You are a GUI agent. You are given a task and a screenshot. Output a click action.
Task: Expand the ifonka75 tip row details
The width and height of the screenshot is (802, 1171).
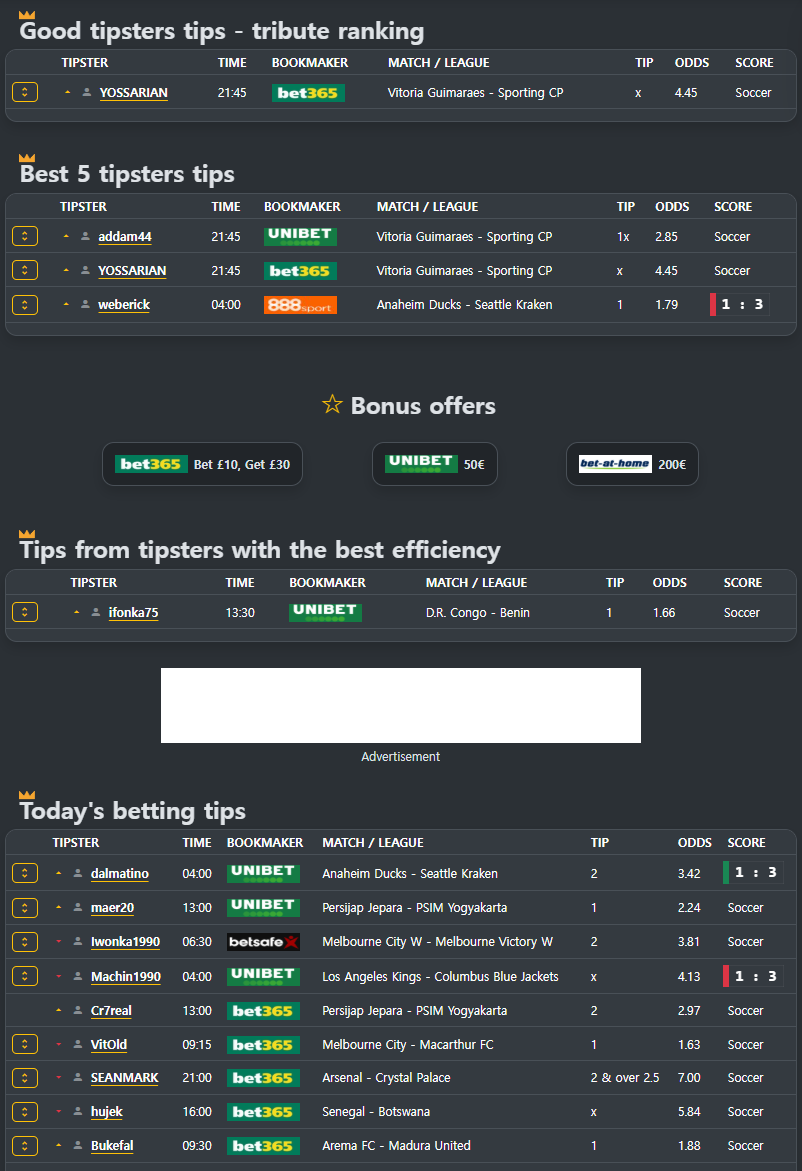coord(25,612)
